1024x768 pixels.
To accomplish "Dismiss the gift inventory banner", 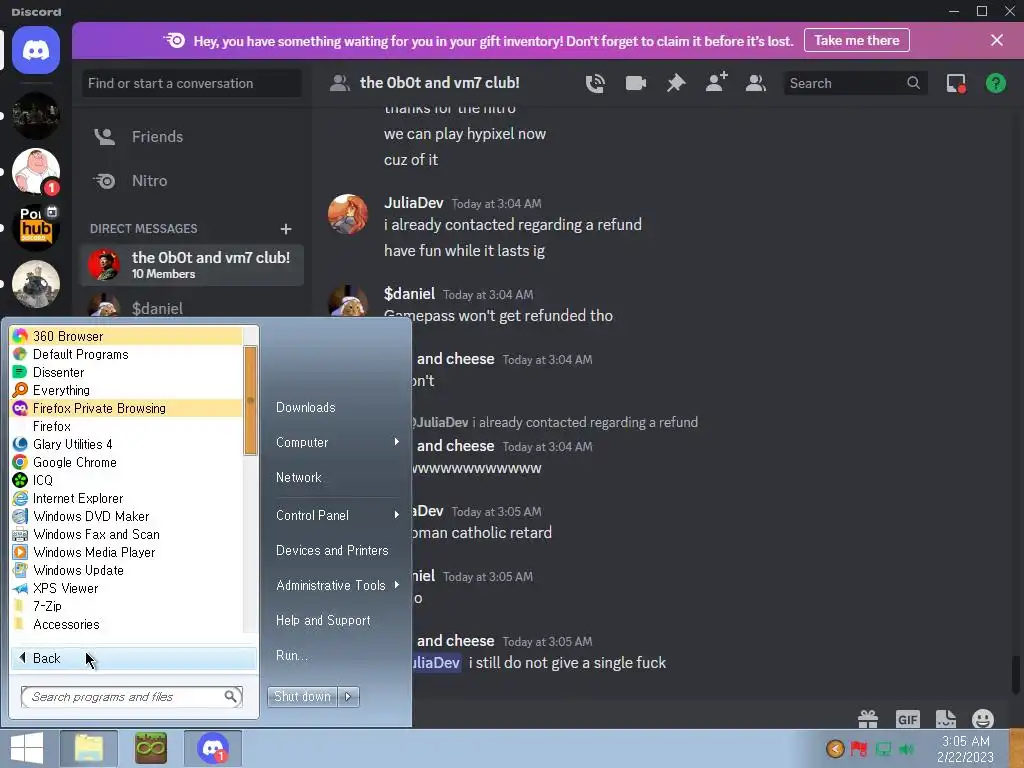I will pyautogui.click(x=997, y=40).
